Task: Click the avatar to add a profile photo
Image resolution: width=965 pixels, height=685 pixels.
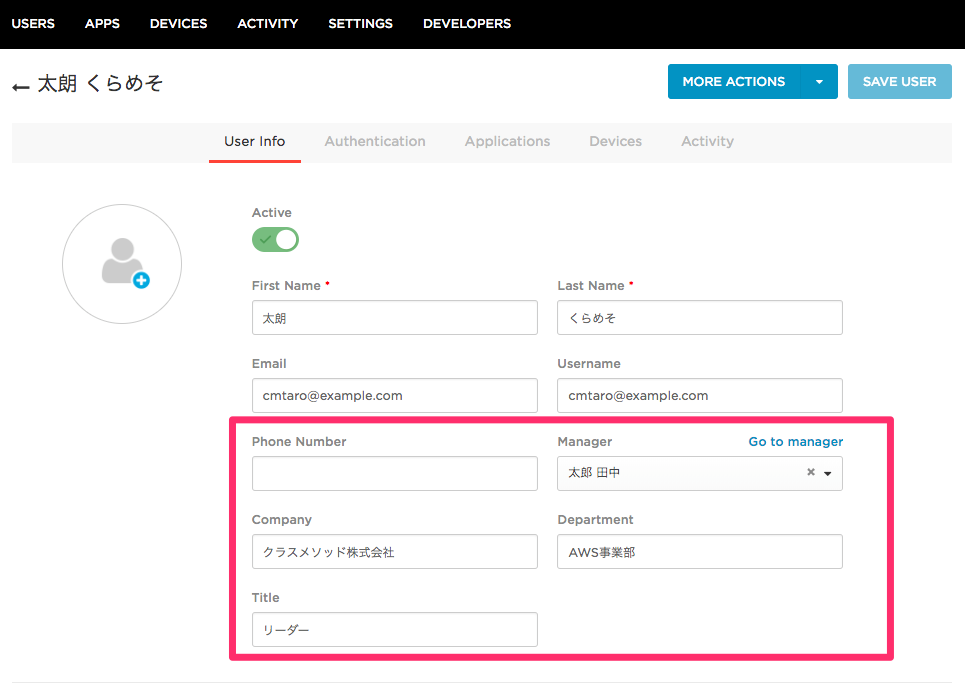Action: coord(121,263)
